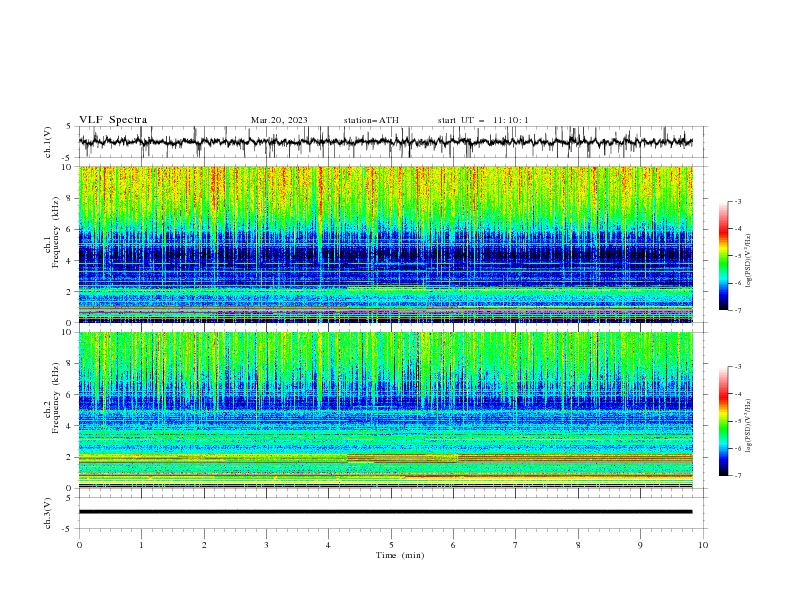Click the ch.1 frequency tick "4"
This screenshot has width=792, height=612.
(x=70, y=261)
